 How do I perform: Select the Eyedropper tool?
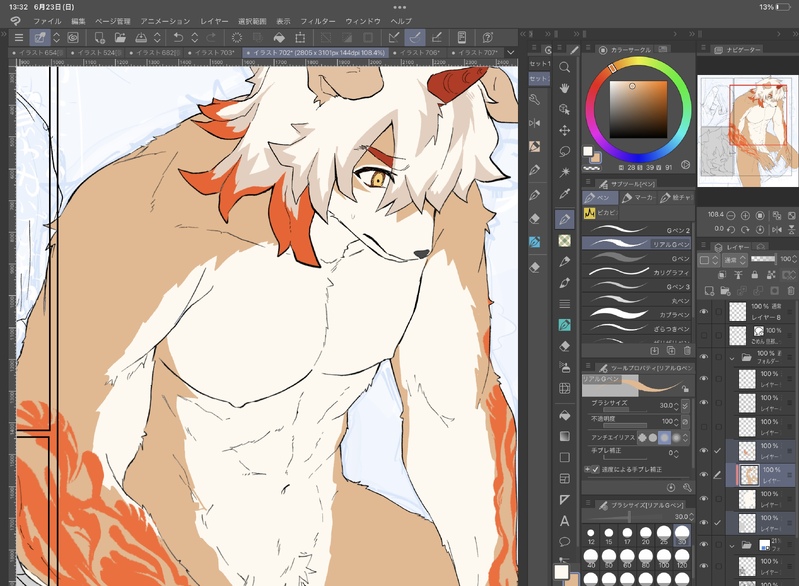click(565, 194)
